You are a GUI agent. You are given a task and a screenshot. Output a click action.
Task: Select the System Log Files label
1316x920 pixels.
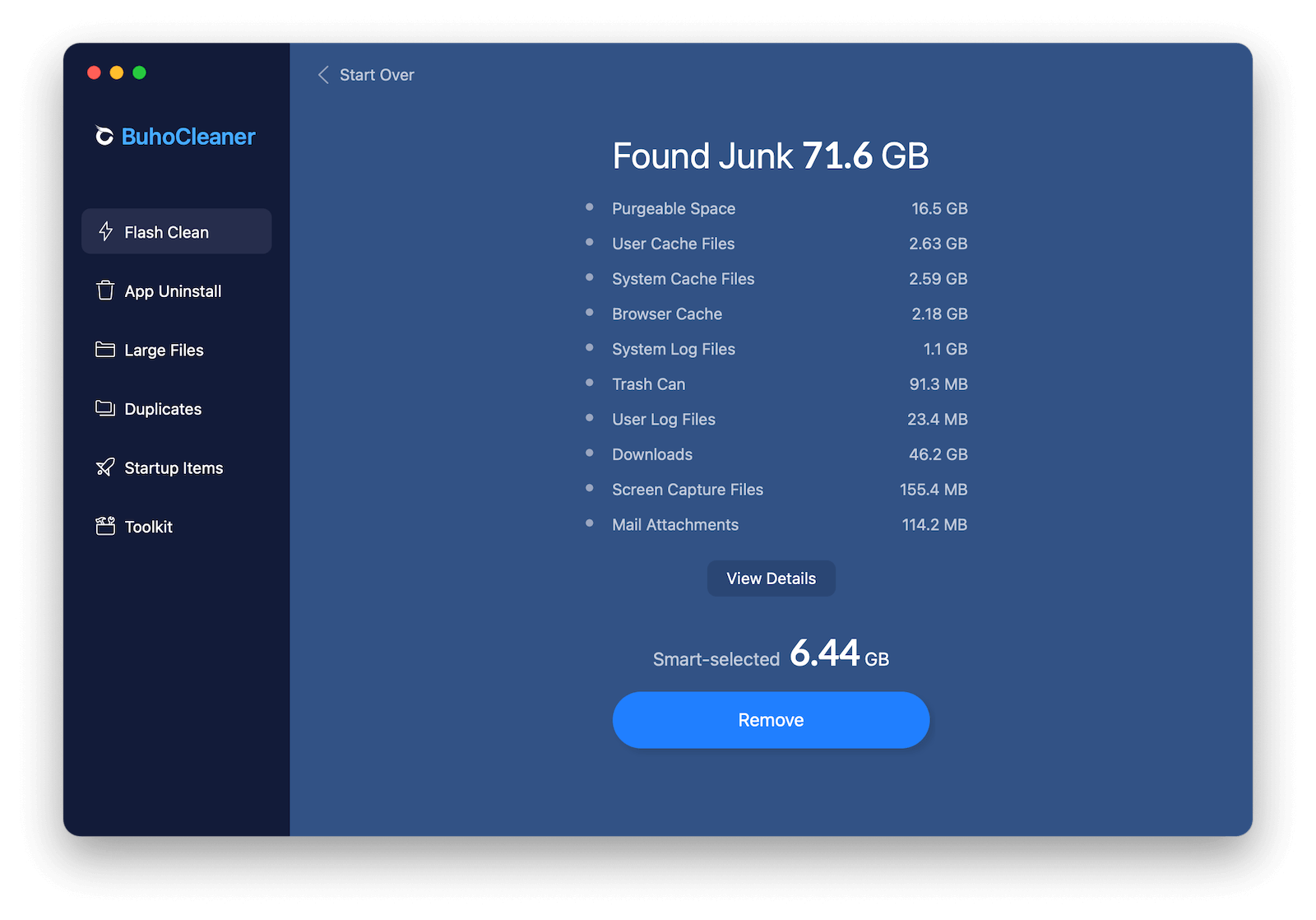674,349
